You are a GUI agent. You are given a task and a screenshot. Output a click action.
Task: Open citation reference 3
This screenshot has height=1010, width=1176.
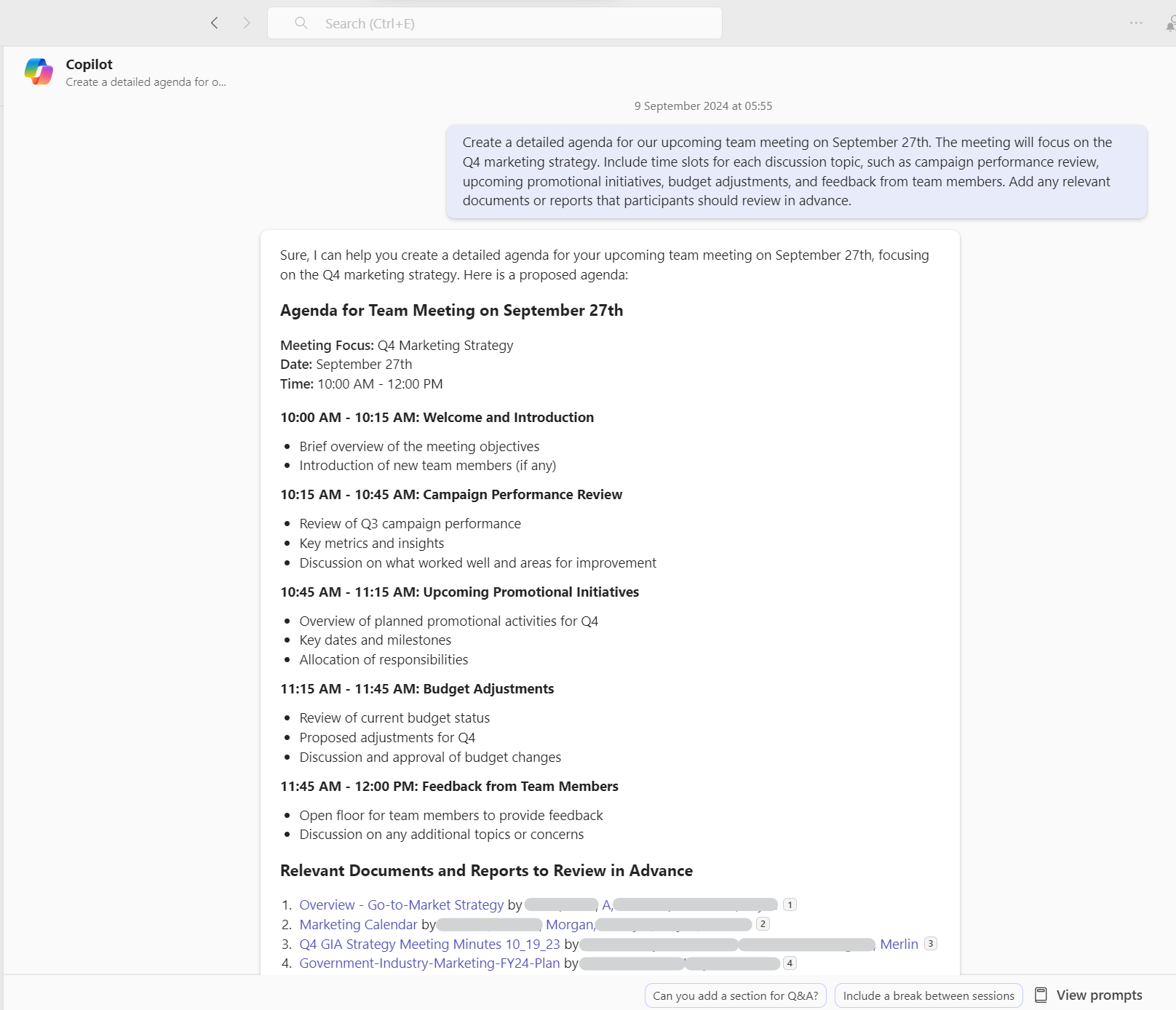tap(930, 944)
